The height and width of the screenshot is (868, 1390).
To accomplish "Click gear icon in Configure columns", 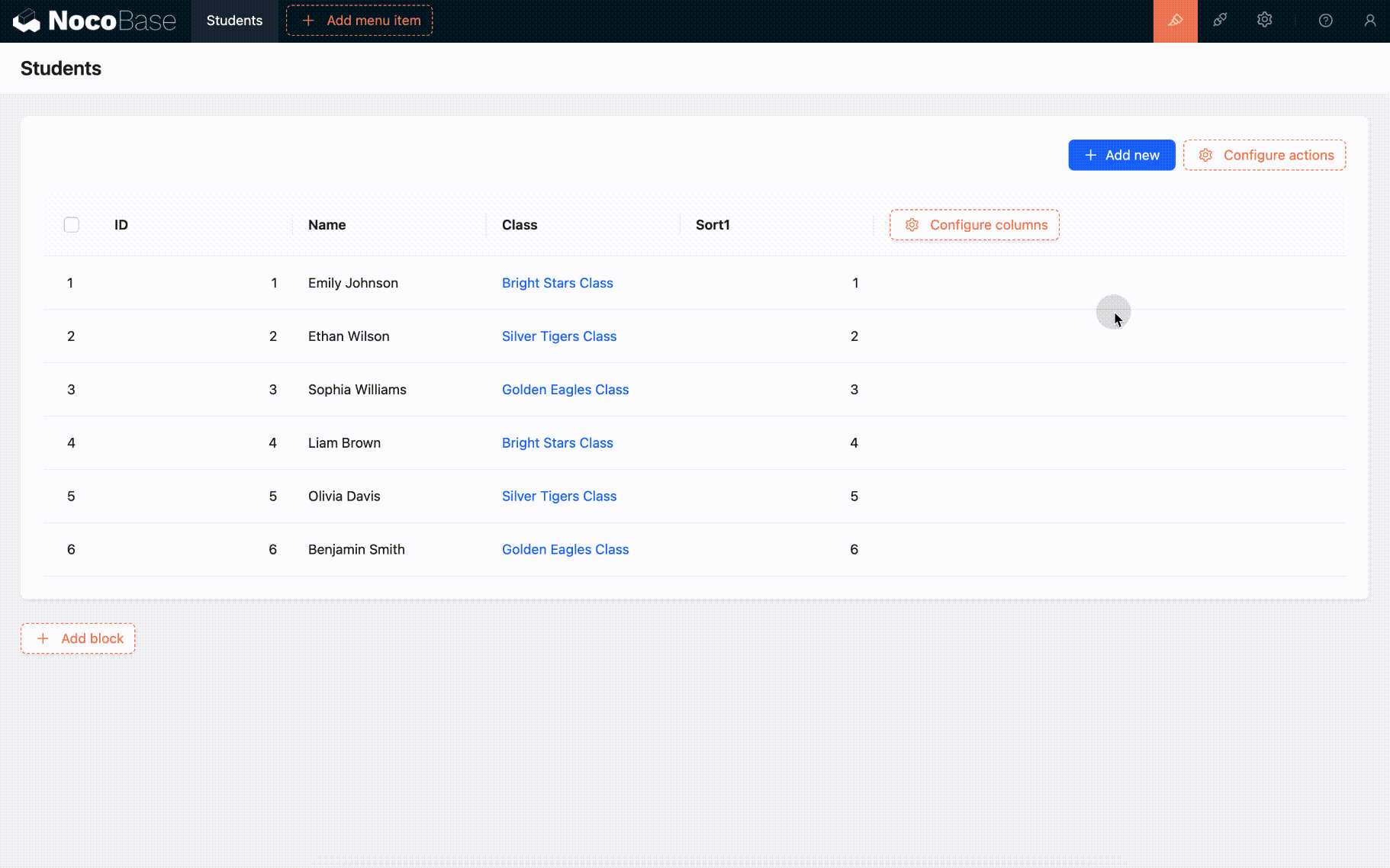I will 912,225.
